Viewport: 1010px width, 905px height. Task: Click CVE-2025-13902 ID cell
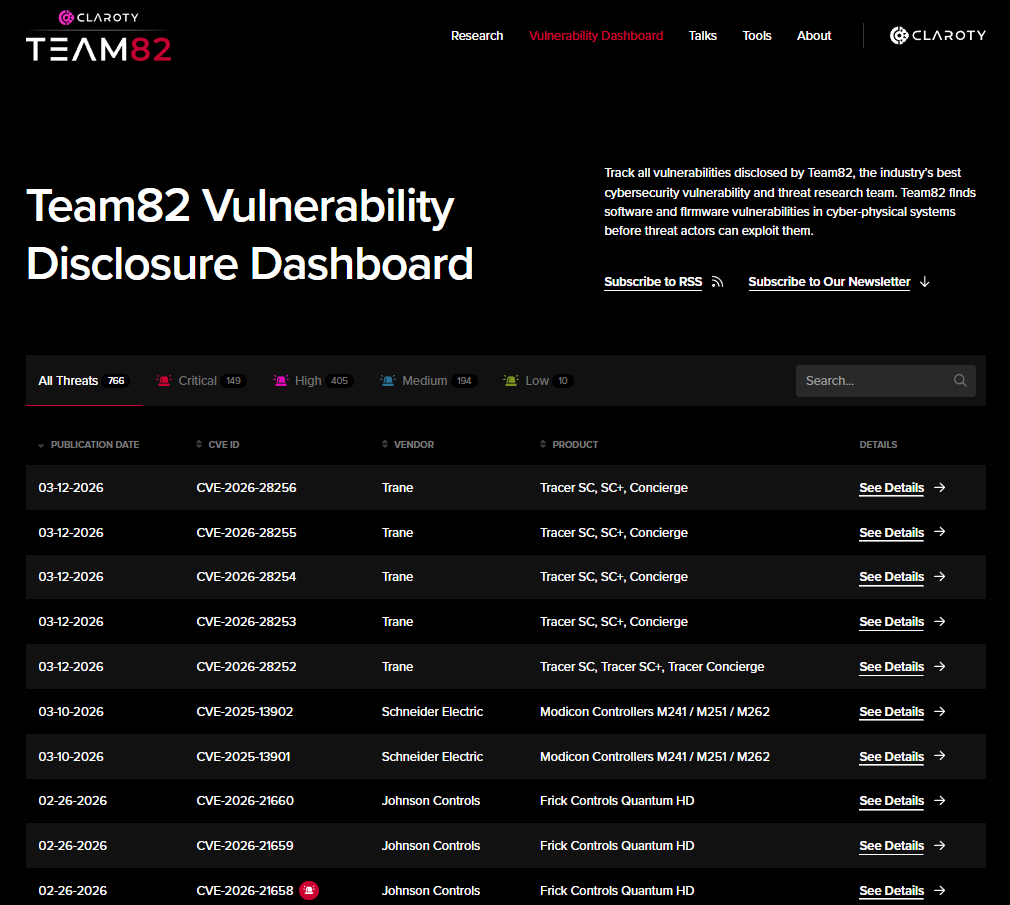click(x=244, y=712)
